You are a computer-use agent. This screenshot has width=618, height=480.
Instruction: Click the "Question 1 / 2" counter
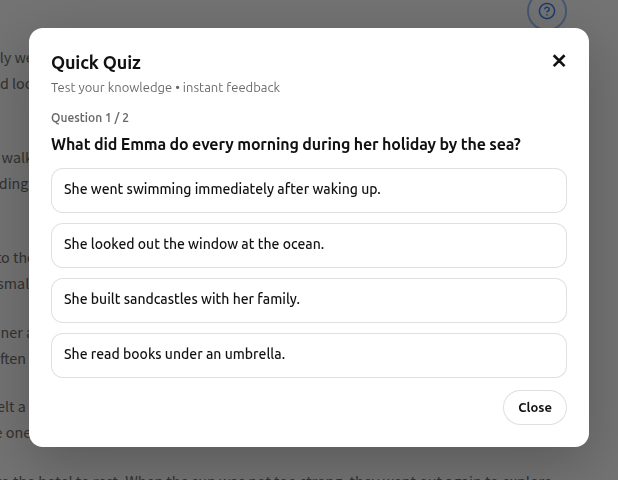[90, 118]
